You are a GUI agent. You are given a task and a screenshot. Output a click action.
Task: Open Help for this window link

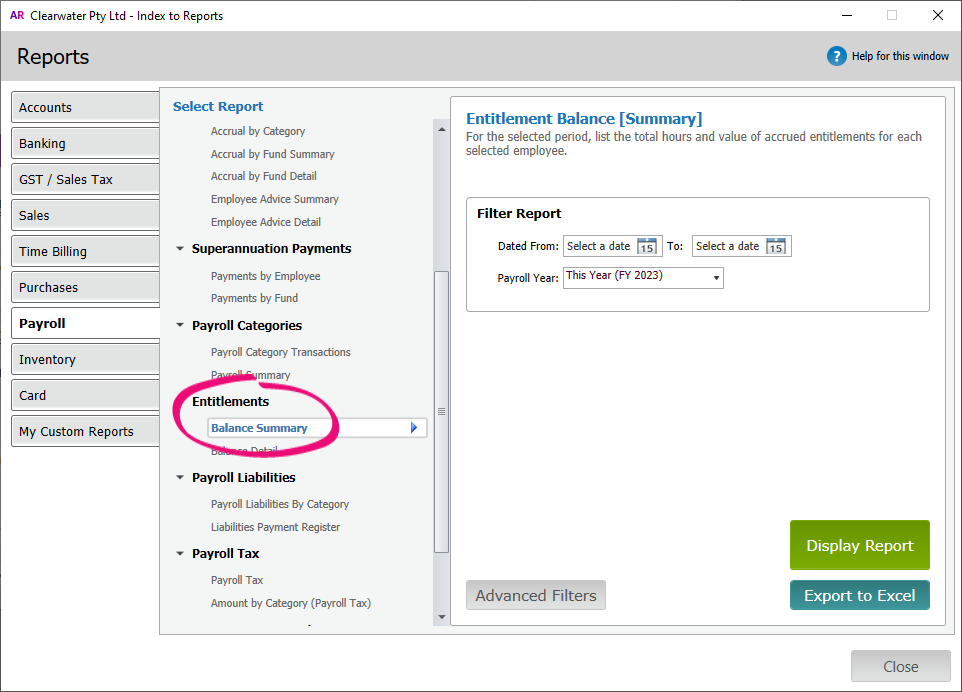[900, 56]
